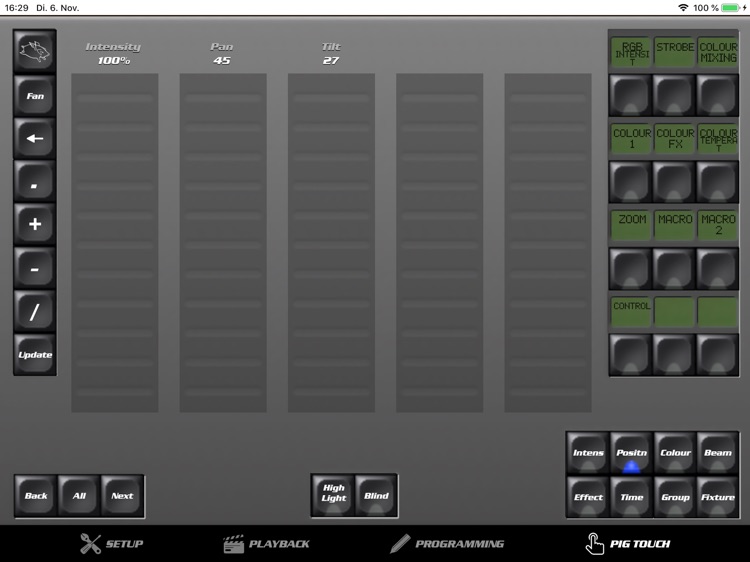Click the Back button
Viewport: 750px width, 562px height.
[x=36, y=496]
